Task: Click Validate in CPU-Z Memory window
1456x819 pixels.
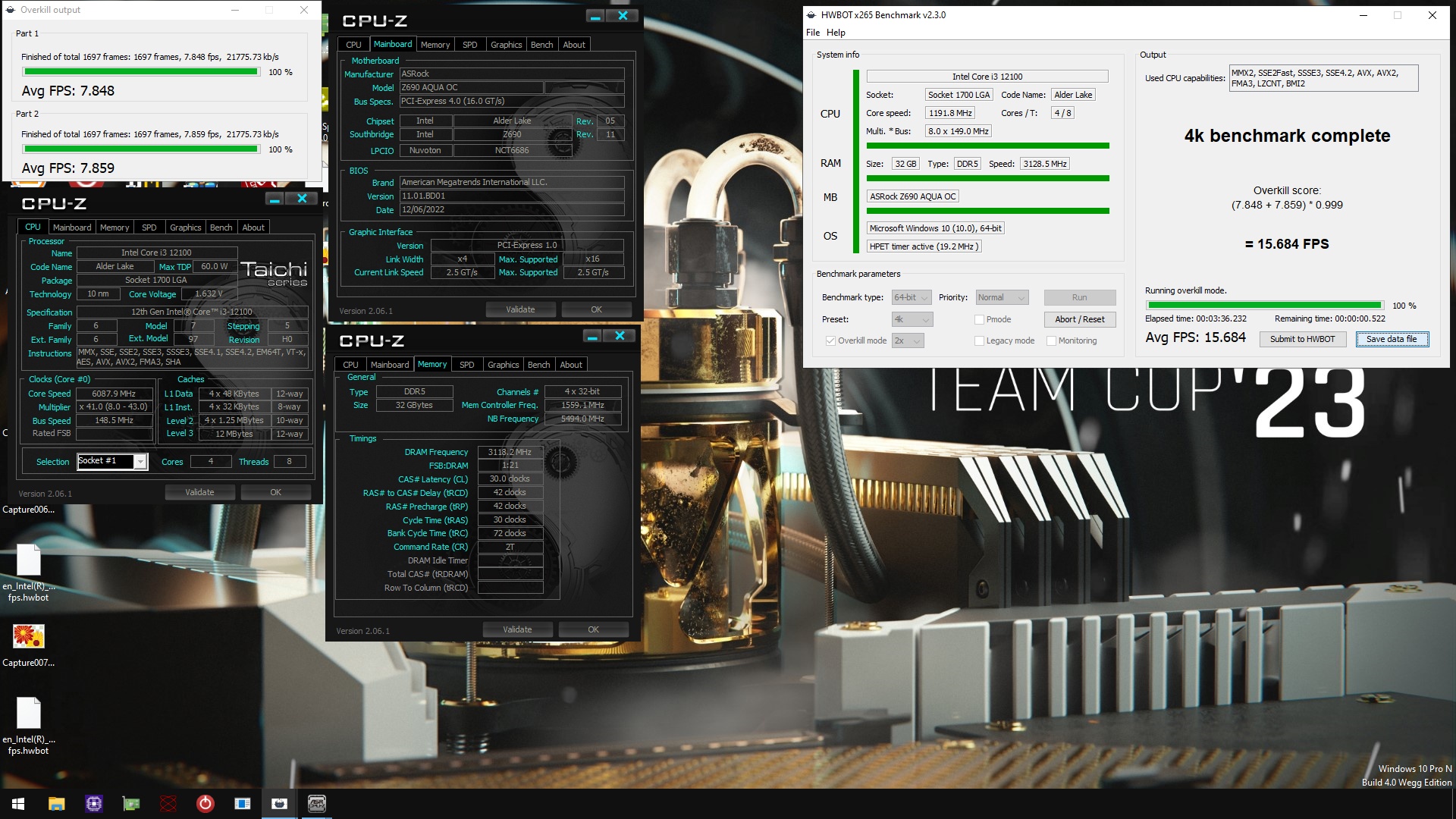Action: (x=517, y=629)
